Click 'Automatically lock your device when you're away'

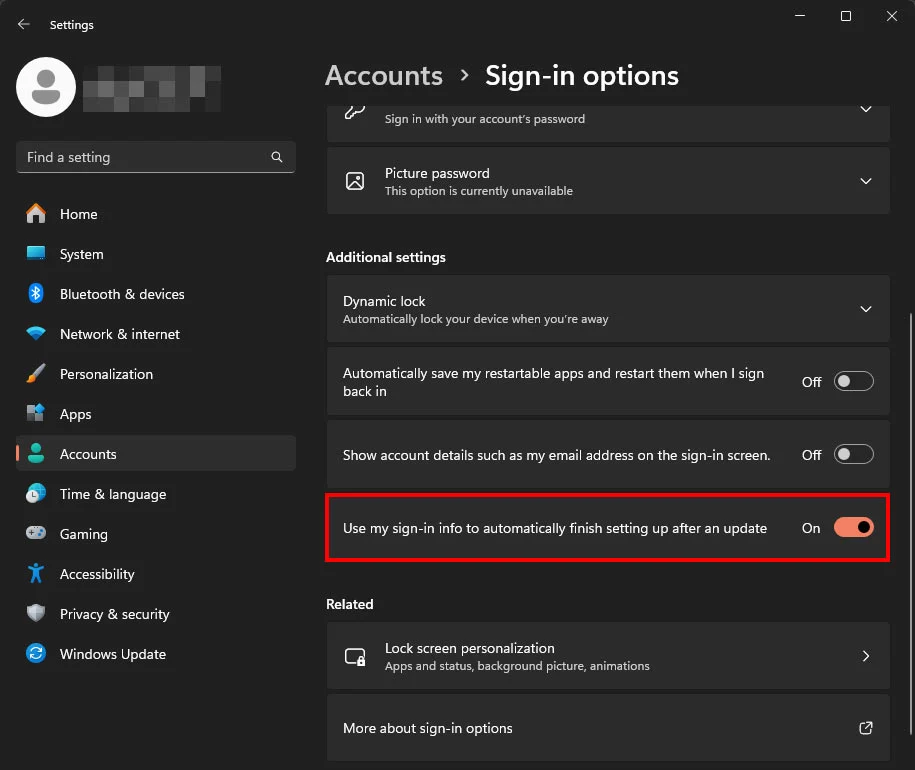pos(476,319)
